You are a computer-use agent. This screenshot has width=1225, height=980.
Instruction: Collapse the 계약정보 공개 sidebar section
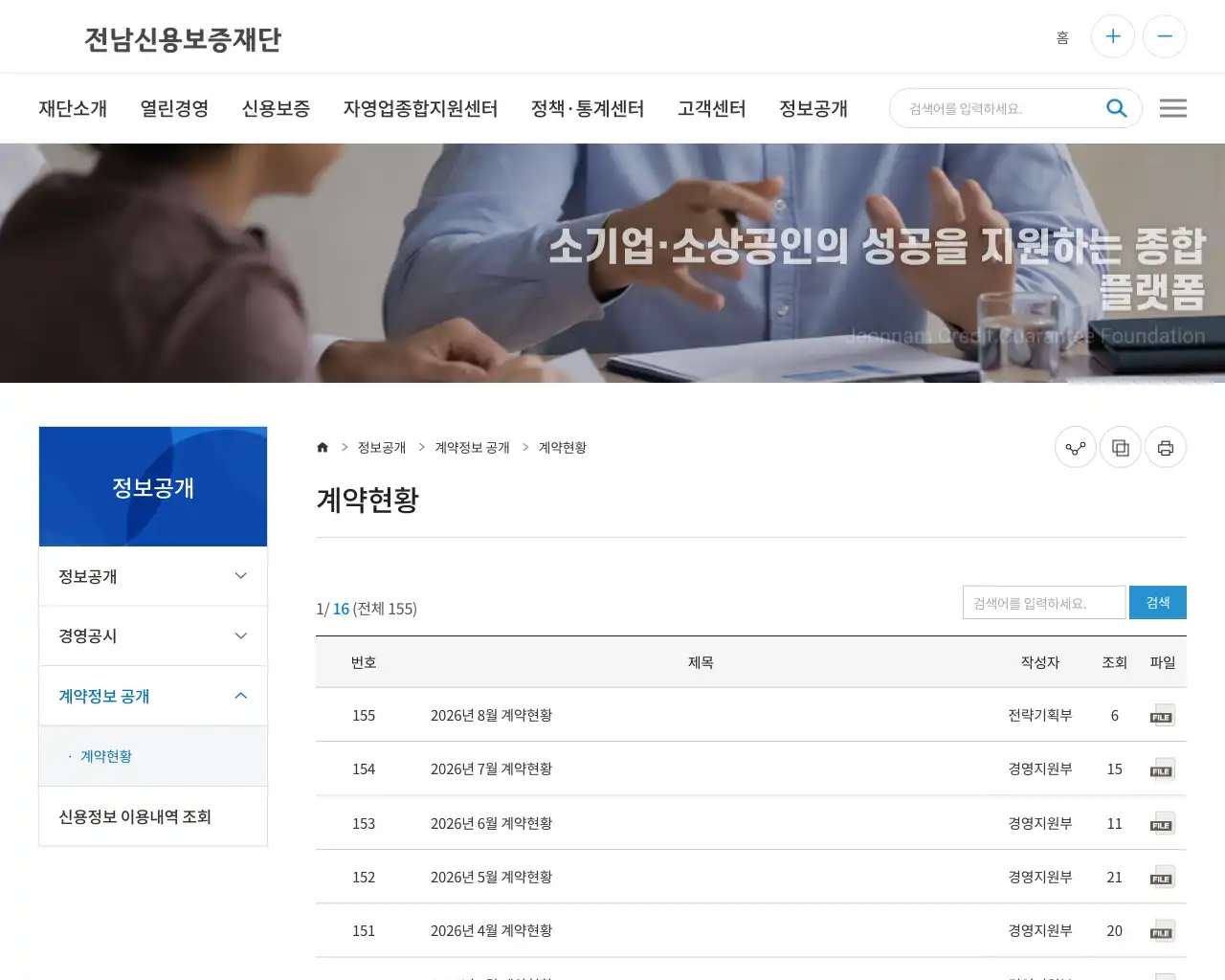pyautogui.click(x=153, y=696)
